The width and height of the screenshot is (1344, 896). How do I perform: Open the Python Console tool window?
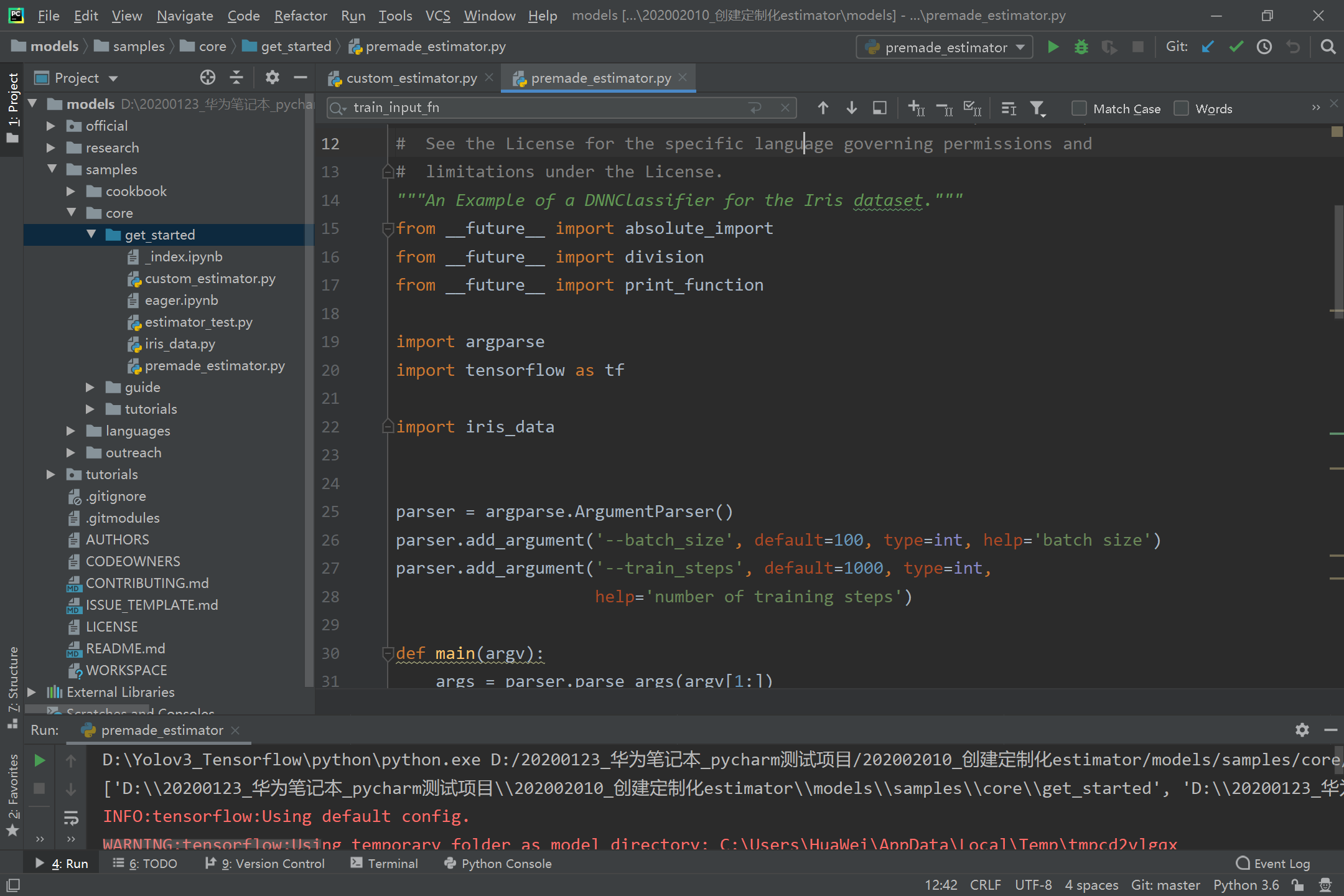coord(497,863)
